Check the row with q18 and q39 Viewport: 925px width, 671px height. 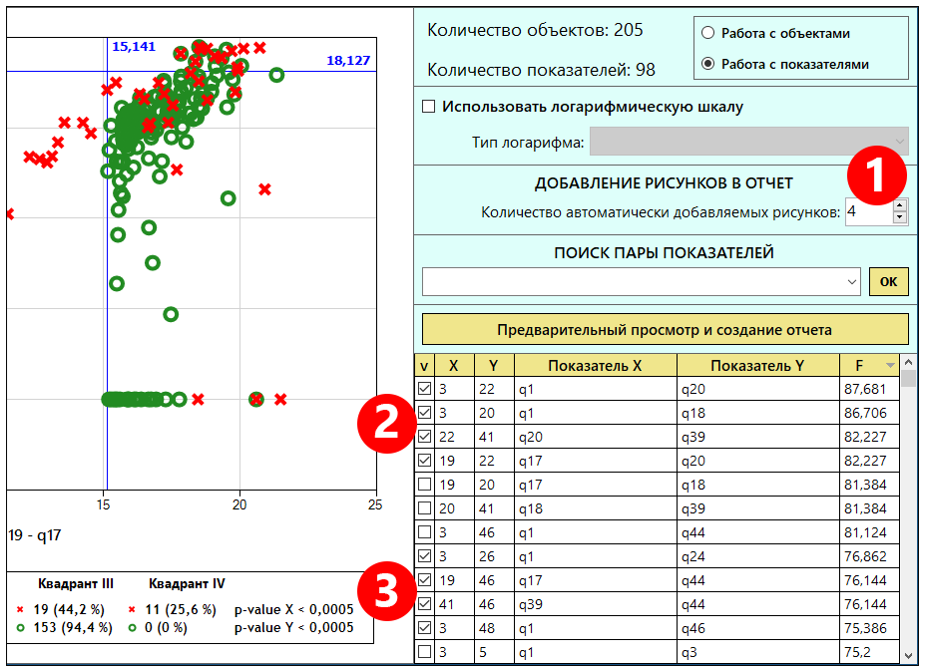pos(424,508)
